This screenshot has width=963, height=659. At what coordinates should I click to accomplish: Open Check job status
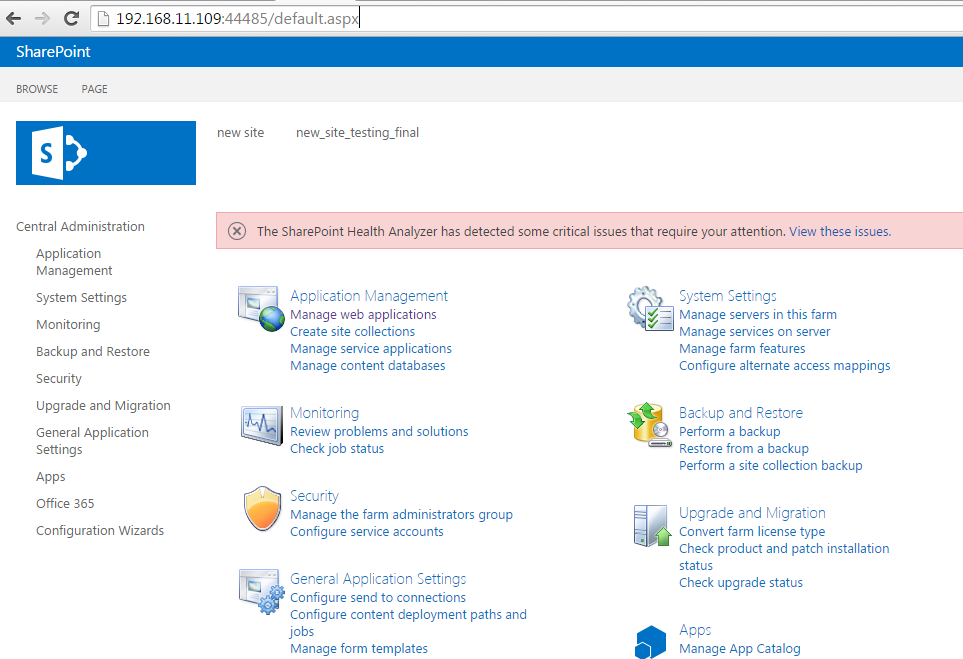click(337, 449)
